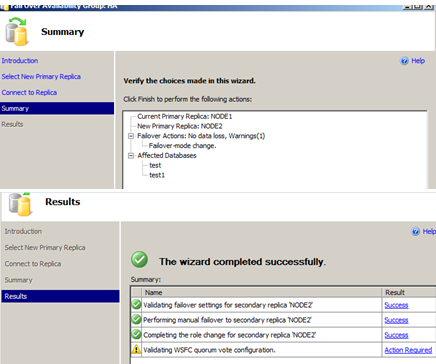
Task: Open Connect to Replica step in Summary sidebar
Action: click(x=29, y=93)
